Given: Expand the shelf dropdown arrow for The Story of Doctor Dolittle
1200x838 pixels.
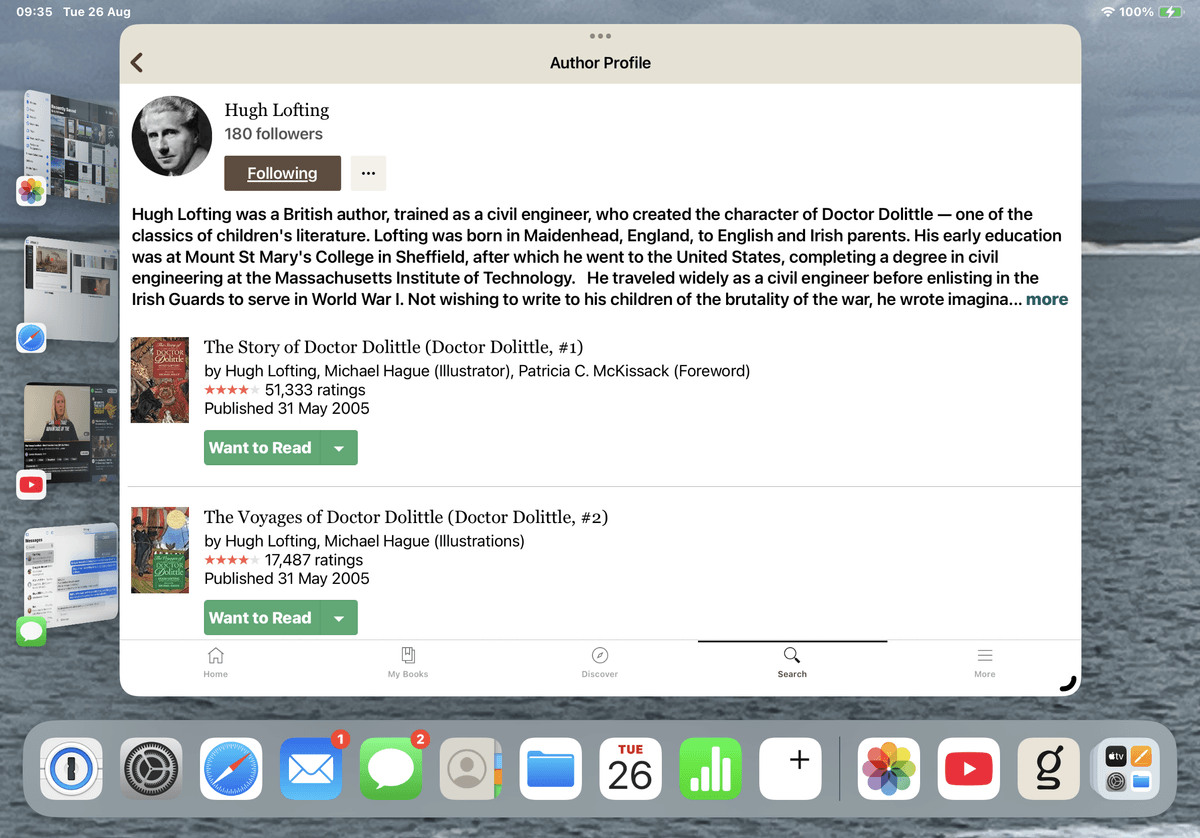Looking at the screenshot, I should pos(339,448).
